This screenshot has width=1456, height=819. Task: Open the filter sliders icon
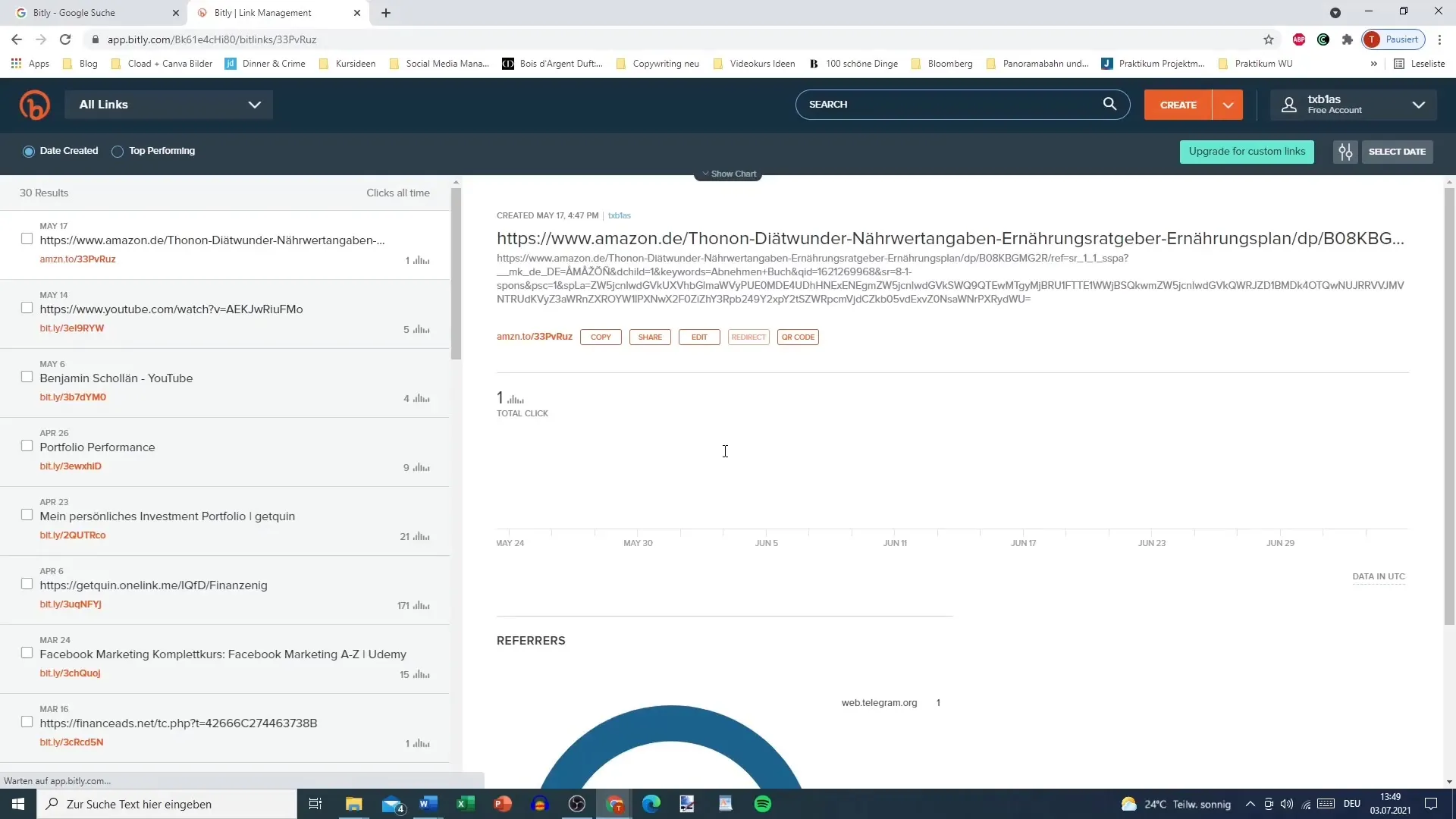coord(1345,152)
